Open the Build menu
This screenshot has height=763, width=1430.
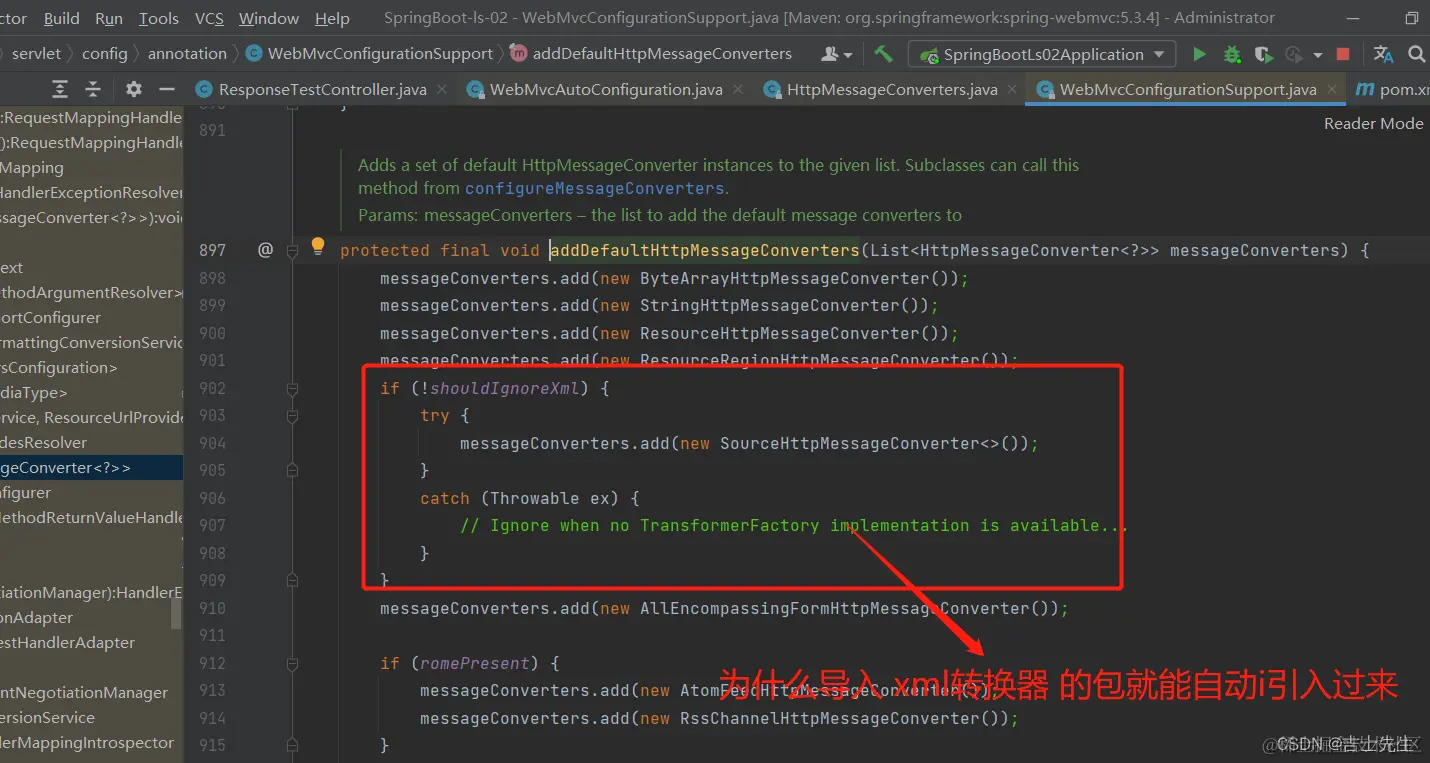62,18
